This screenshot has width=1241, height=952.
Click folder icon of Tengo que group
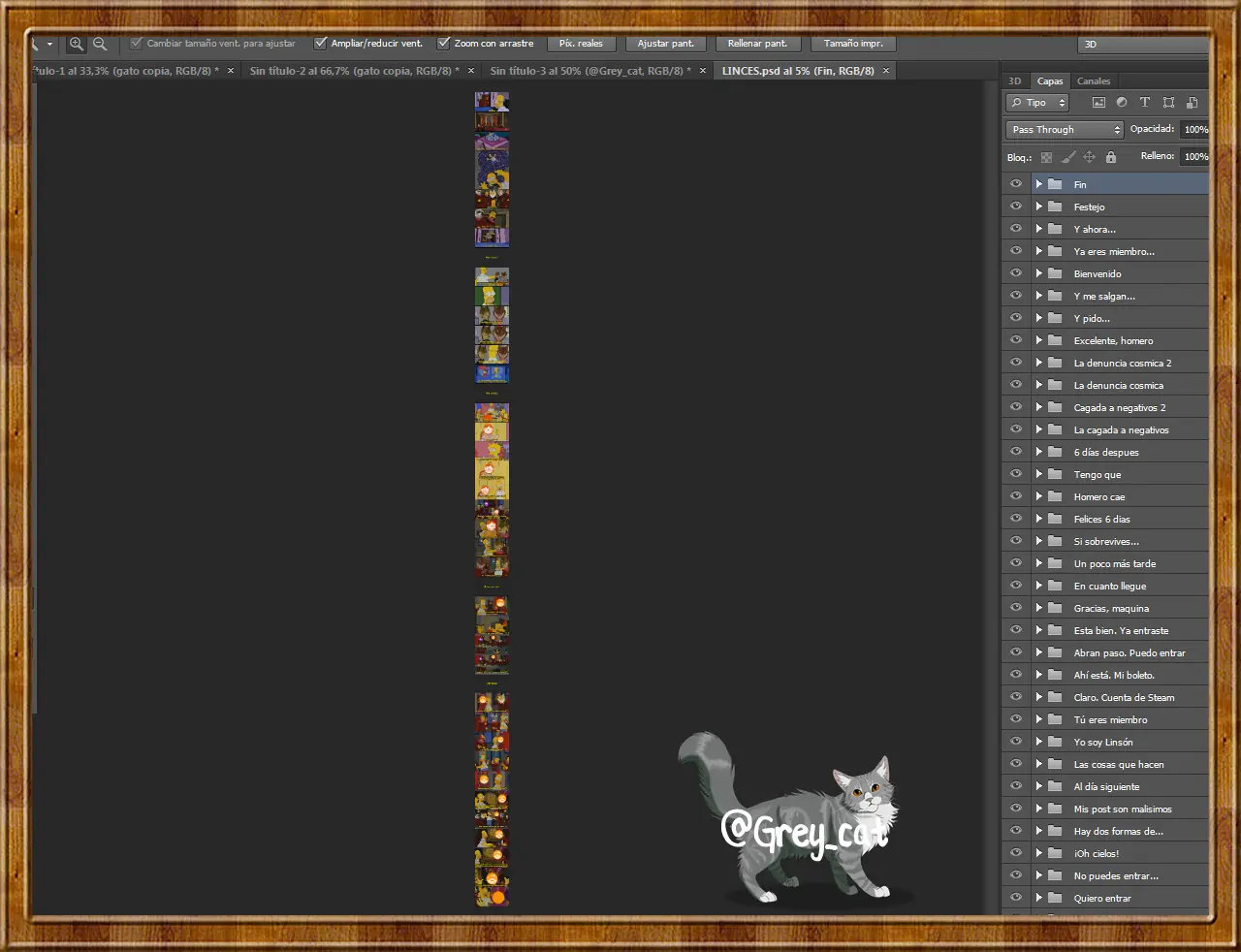click(1055, 474)
